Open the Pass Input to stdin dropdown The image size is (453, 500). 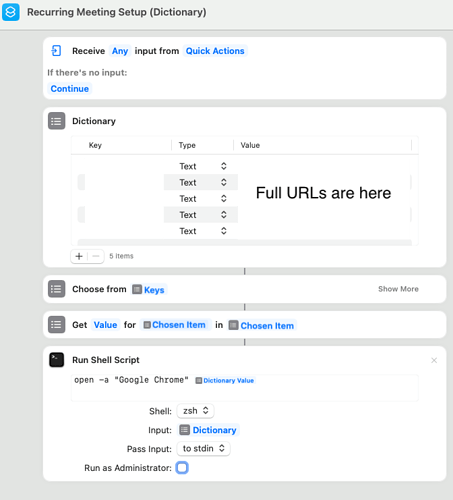pos(203,449)
